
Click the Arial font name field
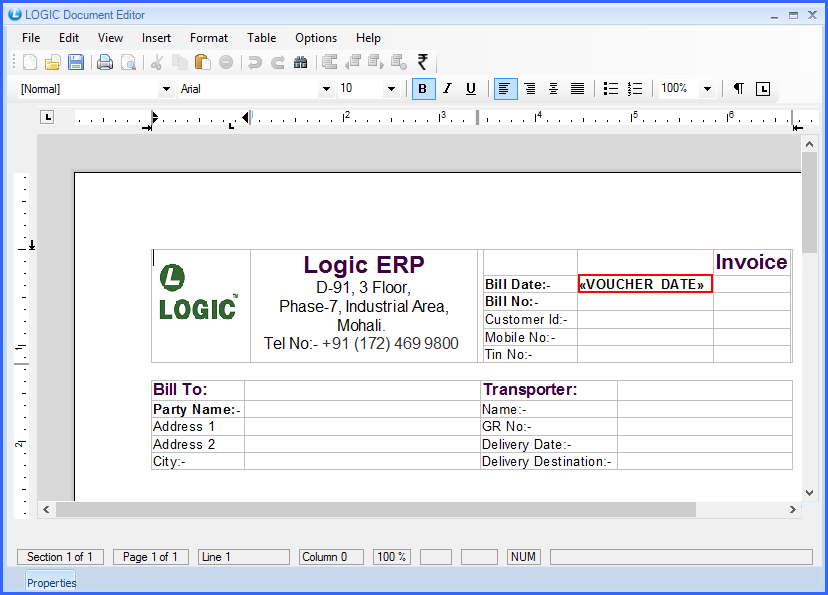pos(248,89)
